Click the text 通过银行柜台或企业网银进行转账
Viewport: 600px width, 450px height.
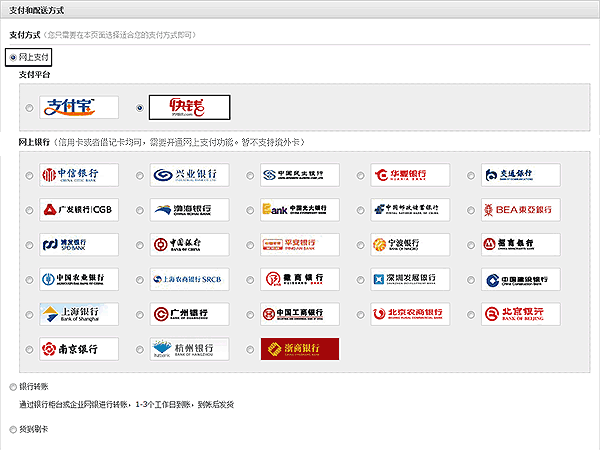tap(73, 404)
